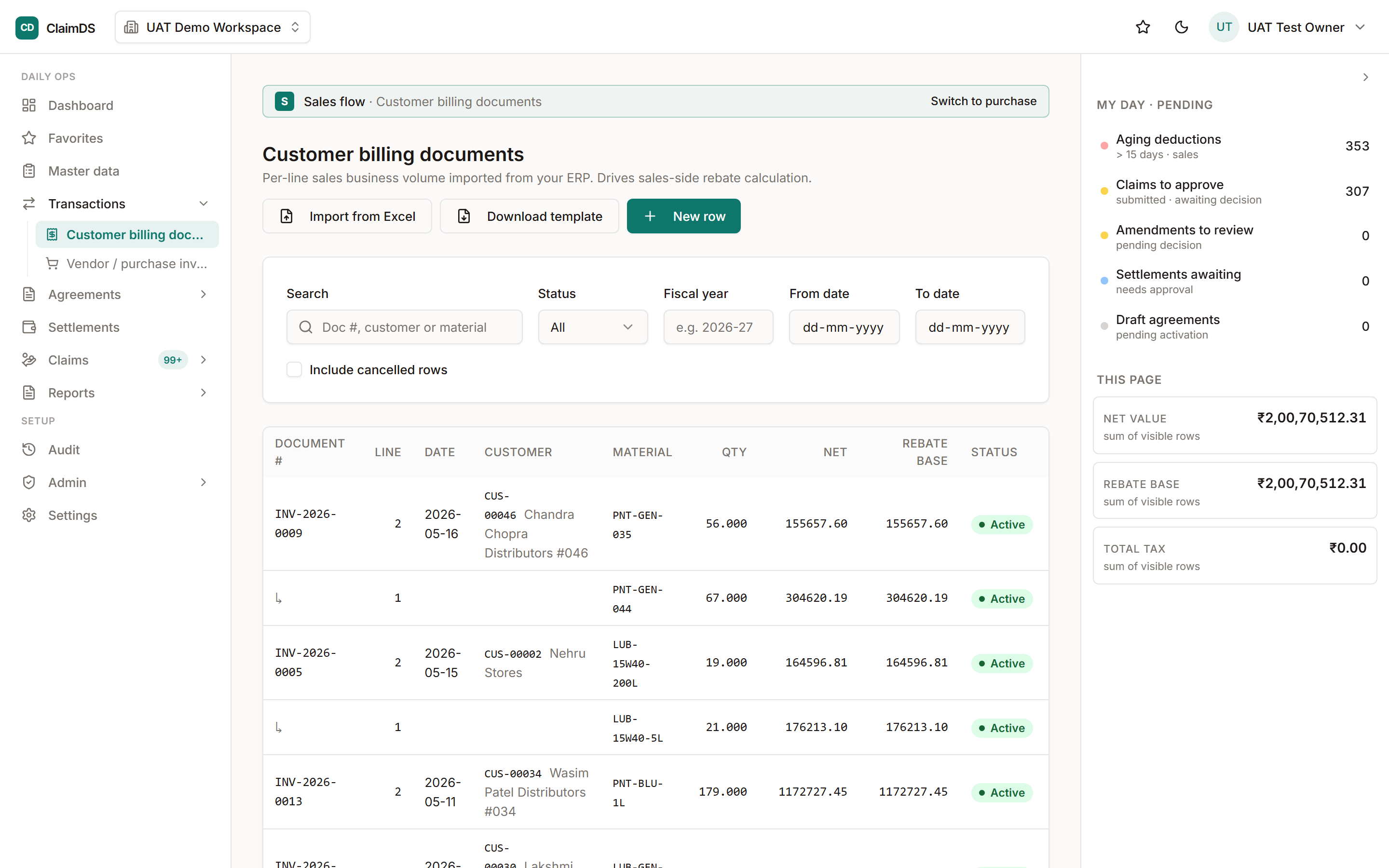Click the Claims handshake icon
The height and width of the screenshot is (868, 1389).
pyautogui.click(x=29, y=360)
